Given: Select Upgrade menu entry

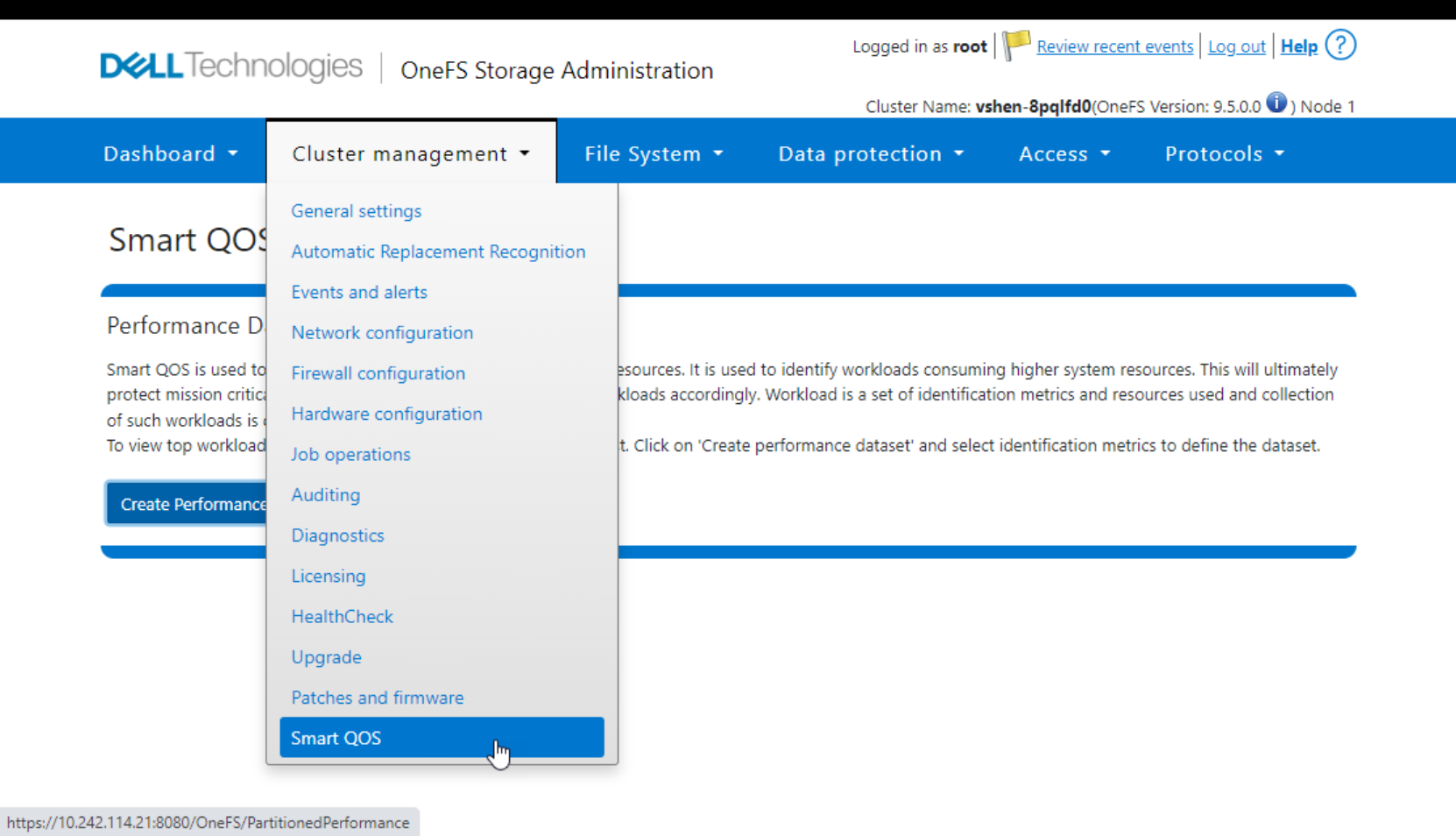Looking at the screenshot, I should [326, 657].
